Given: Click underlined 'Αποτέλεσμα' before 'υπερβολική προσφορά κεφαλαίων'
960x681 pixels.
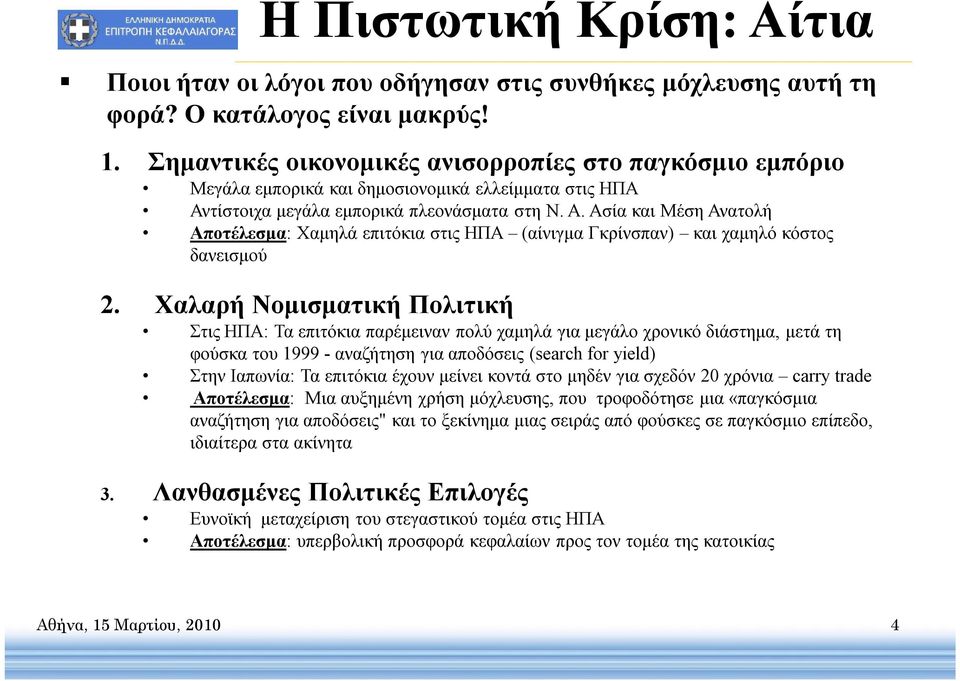Looking at the screenshot, I should click(x=238, y=541).
